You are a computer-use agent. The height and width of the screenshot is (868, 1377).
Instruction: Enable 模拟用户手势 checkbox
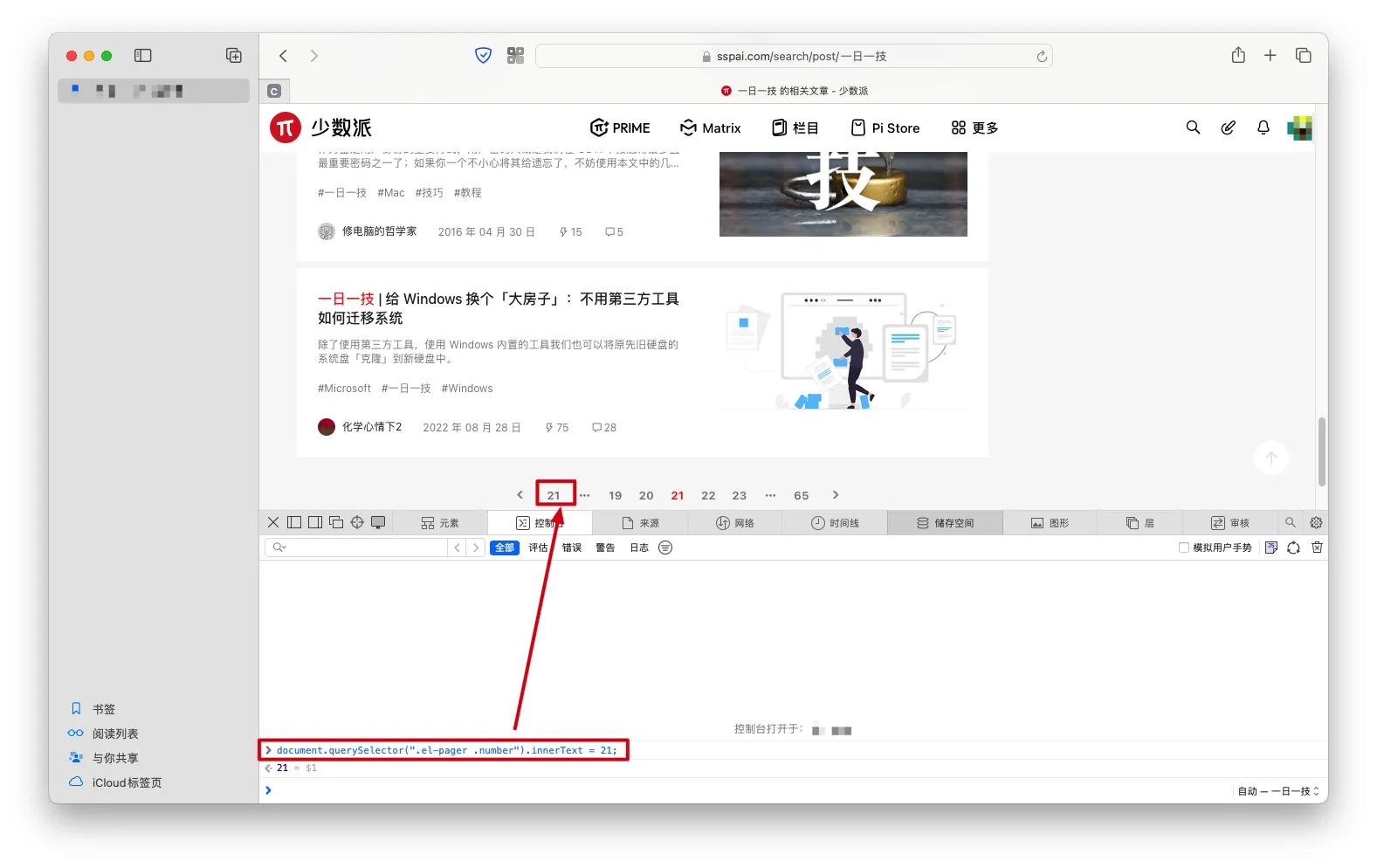click(1184, 548)
